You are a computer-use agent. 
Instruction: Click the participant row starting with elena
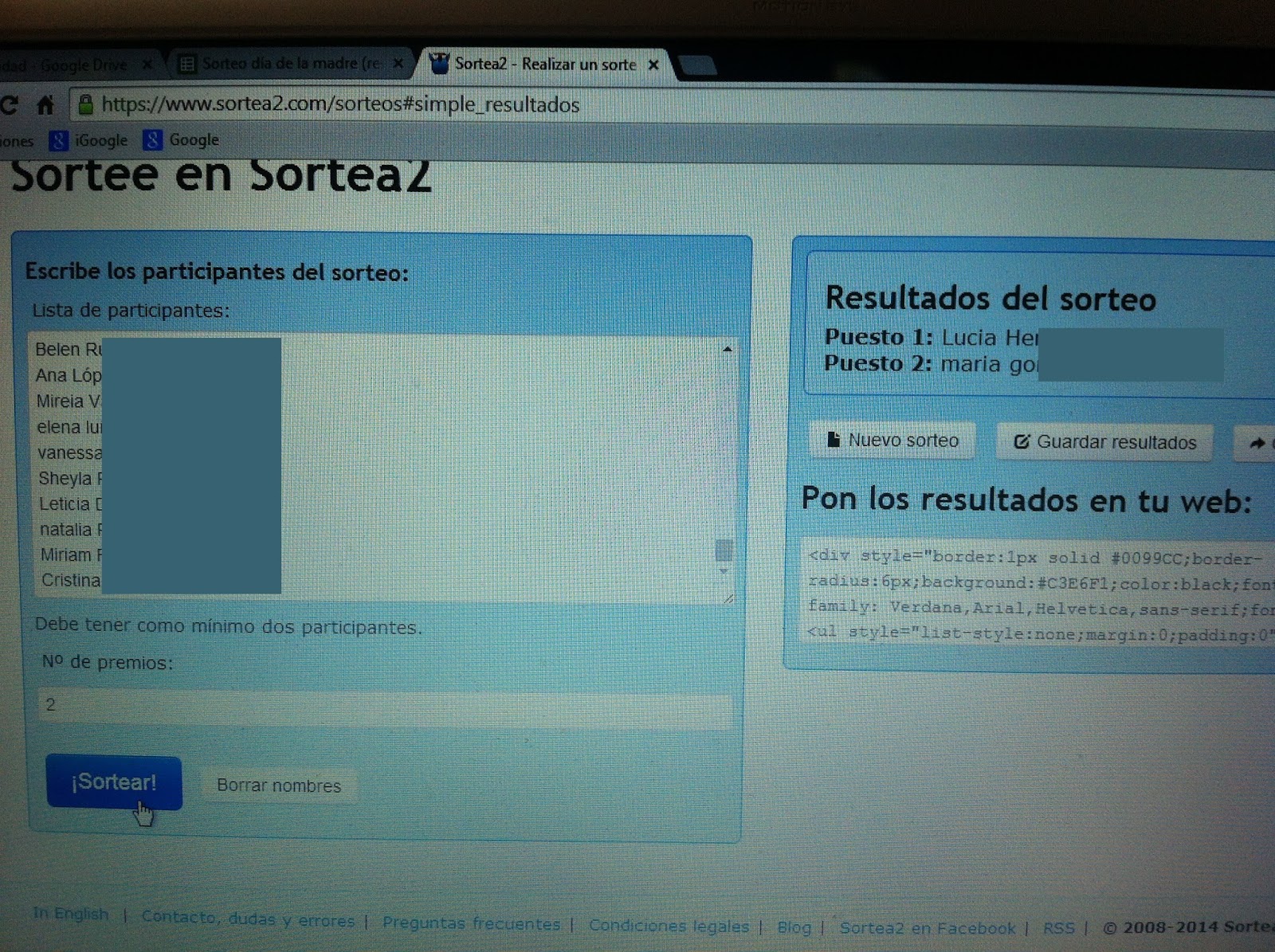pos(69,427)
